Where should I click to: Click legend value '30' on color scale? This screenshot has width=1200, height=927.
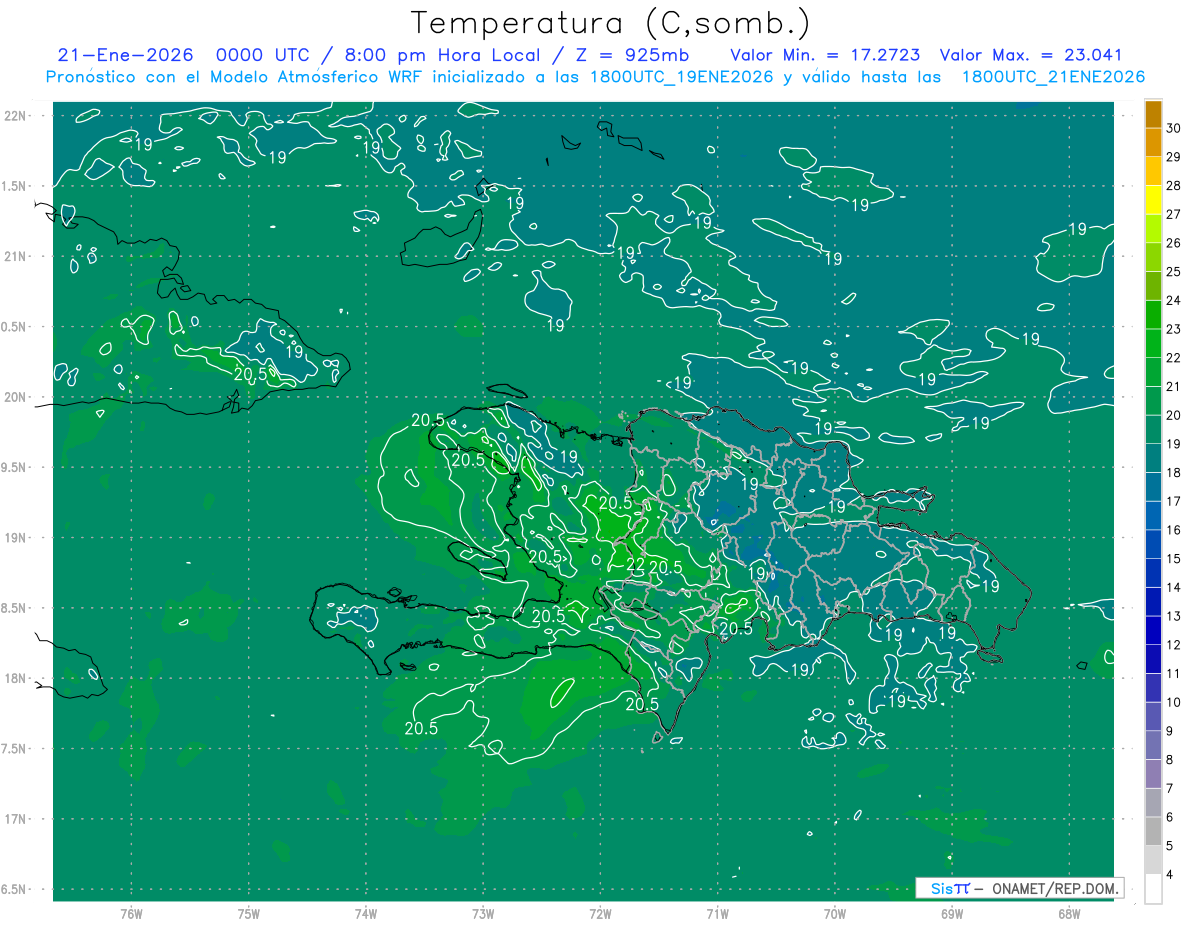pyautogui.click(x=1174, y=129)
